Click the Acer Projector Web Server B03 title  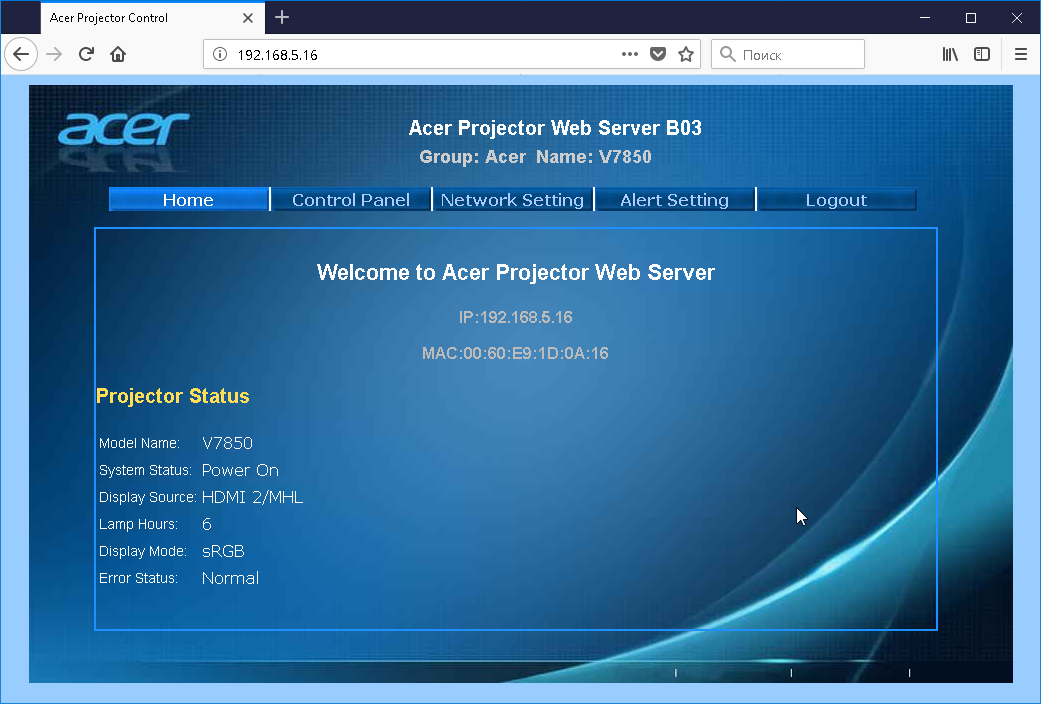[x=555, y=128]
